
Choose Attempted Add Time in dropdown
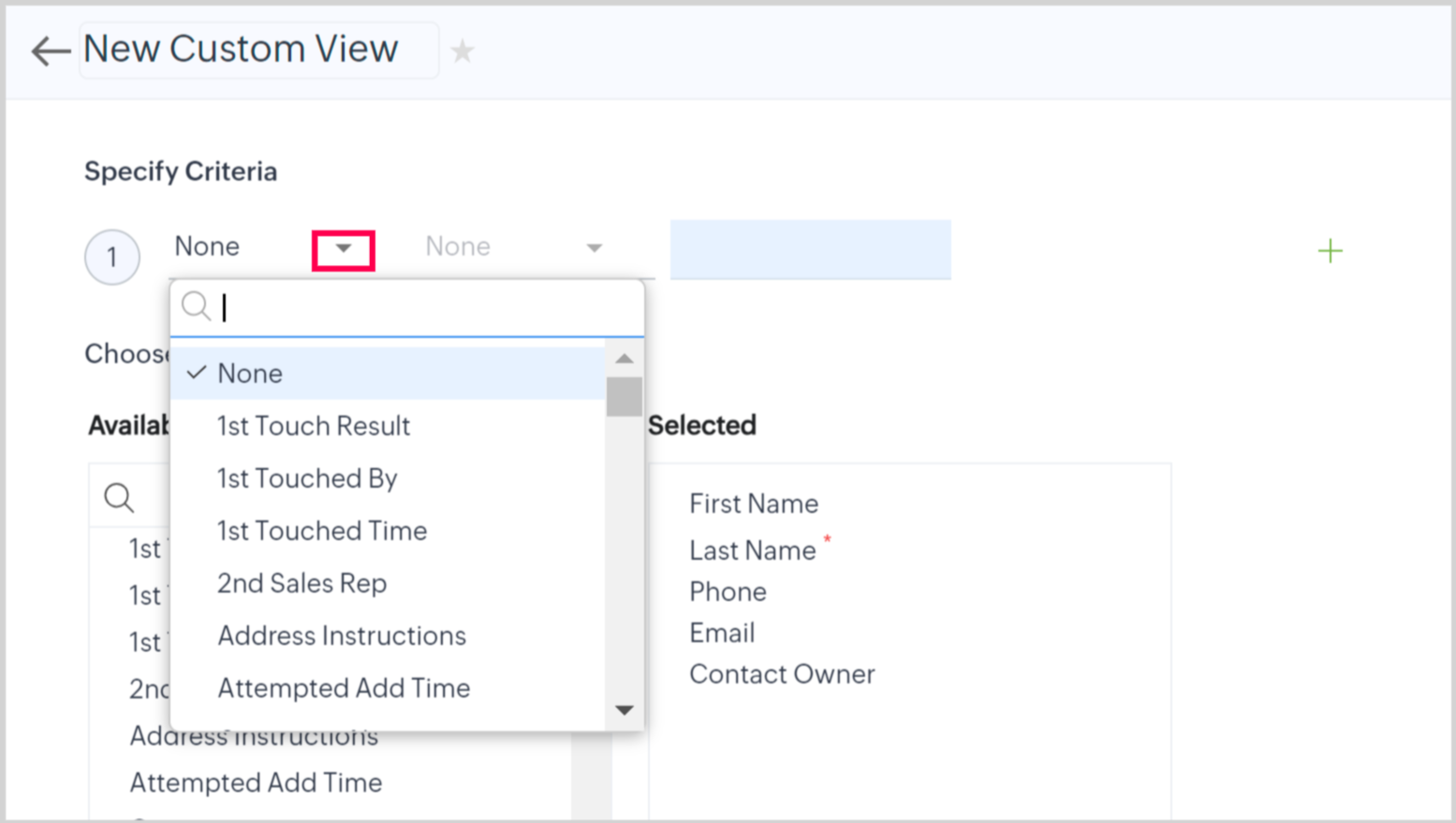[344, 688]
